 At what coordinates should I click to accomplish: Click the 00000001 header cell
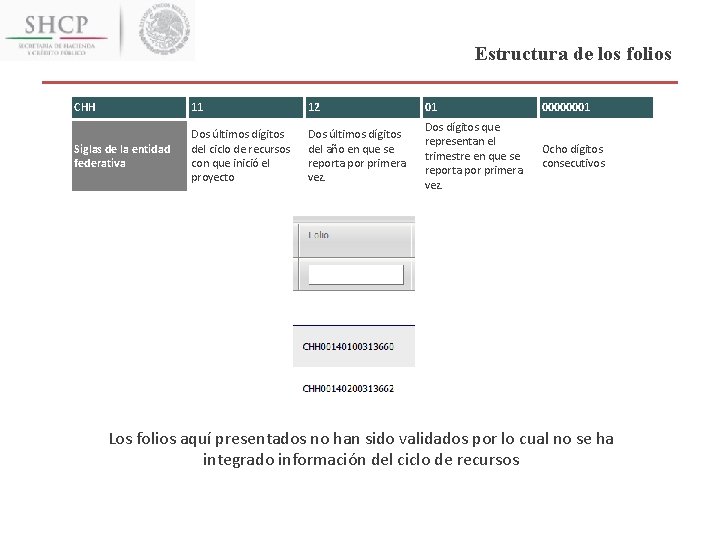[596, 107]
